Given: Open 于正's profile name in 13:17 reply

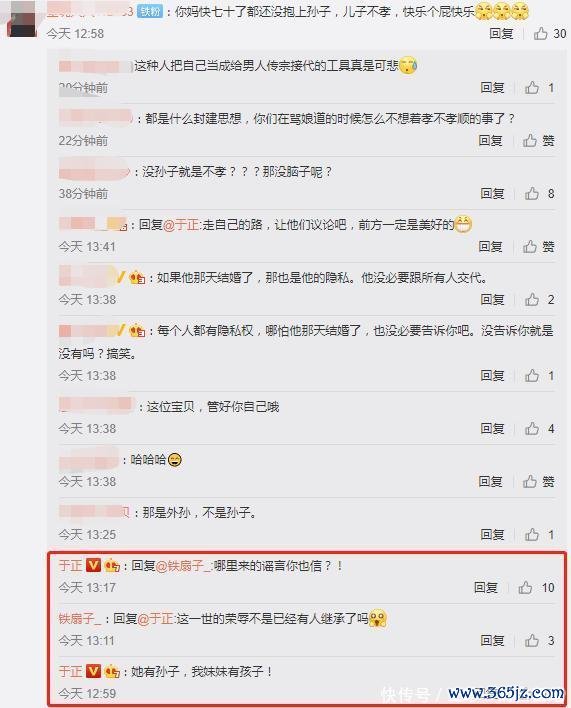Looking at the screenshot, I should (x=70, y=565).
